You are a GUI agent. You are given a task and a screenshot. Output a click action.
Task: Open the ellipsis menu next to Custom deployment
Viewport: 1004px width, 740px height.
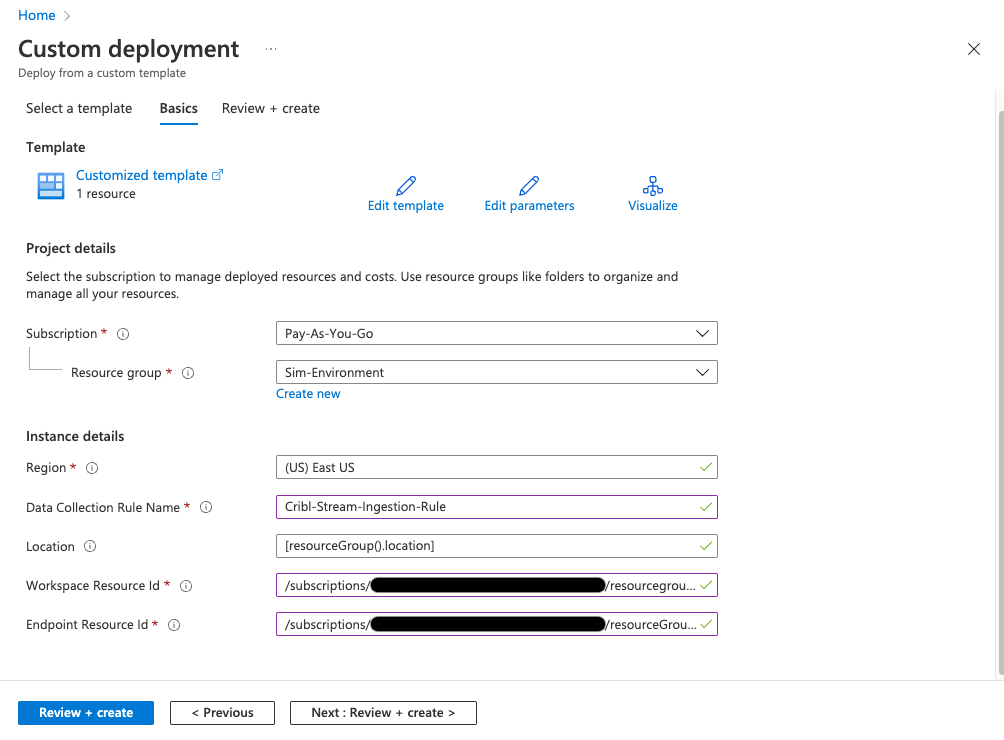[x=271, y=49]
